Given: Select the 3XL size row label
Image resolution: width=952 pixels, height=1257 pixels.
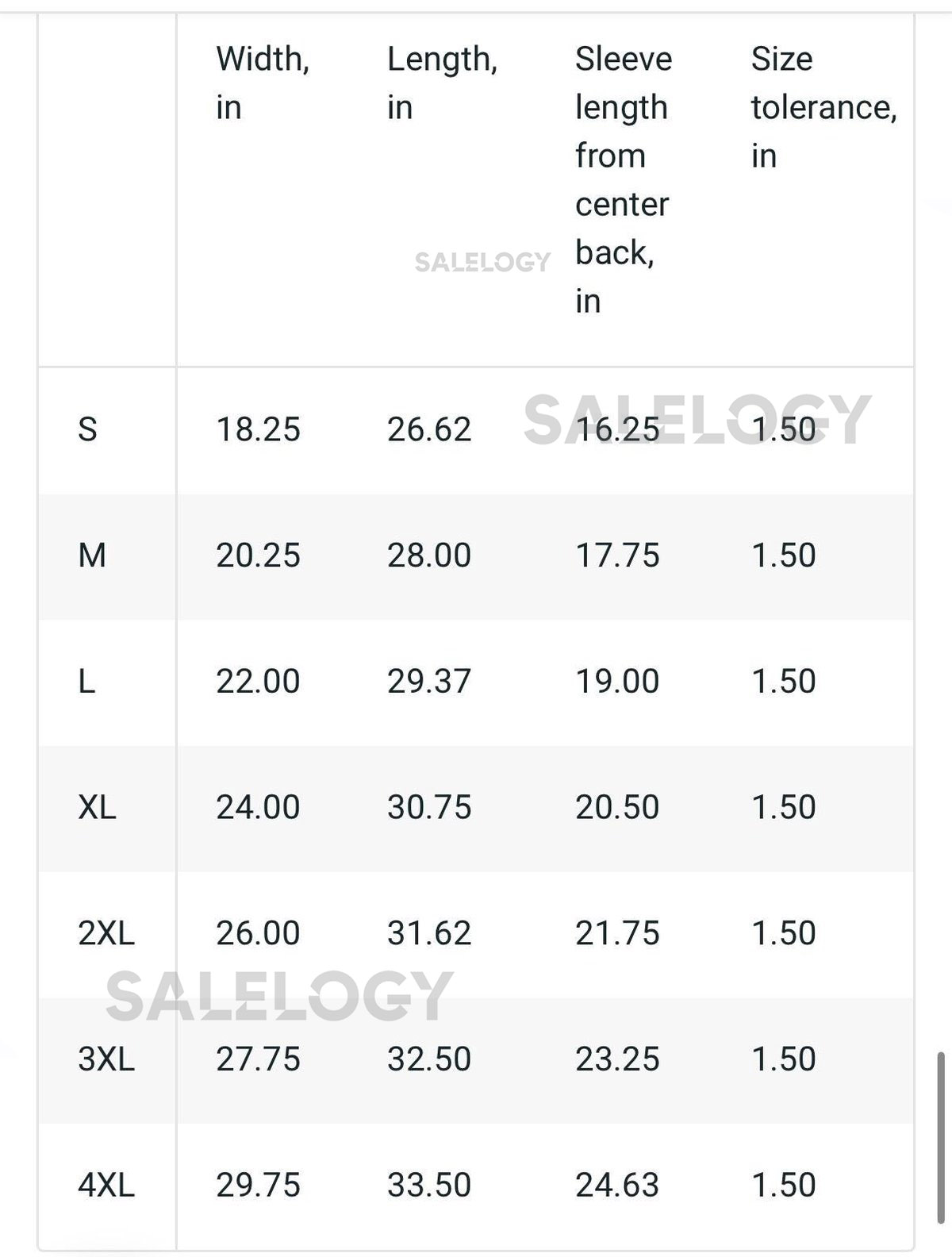Looking at the screenshot, I should tap(106, 1059).
